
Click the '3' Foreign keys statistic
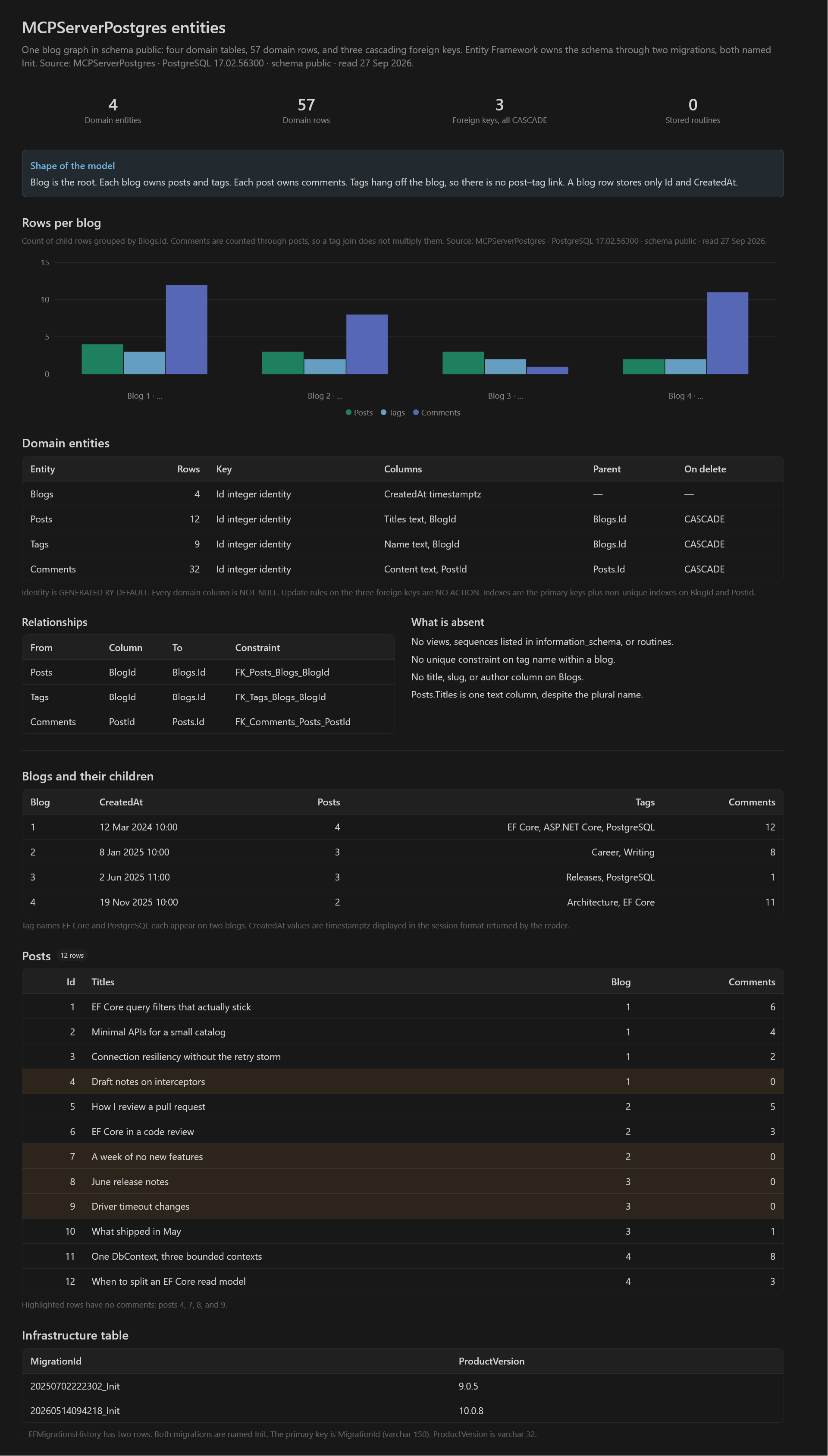(x=499, y=105)
